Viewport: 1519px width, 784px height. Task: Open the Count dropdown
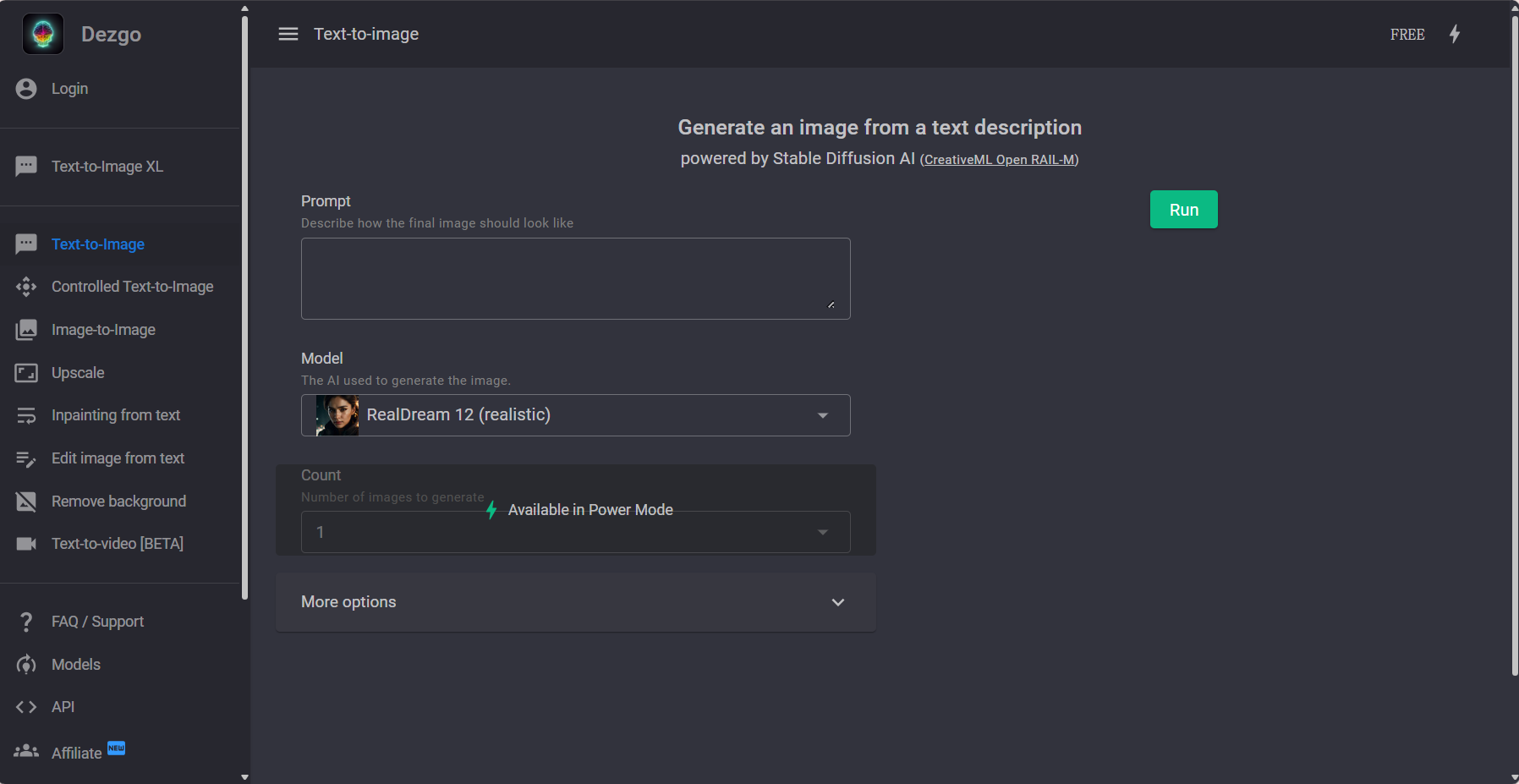[575, 532]
